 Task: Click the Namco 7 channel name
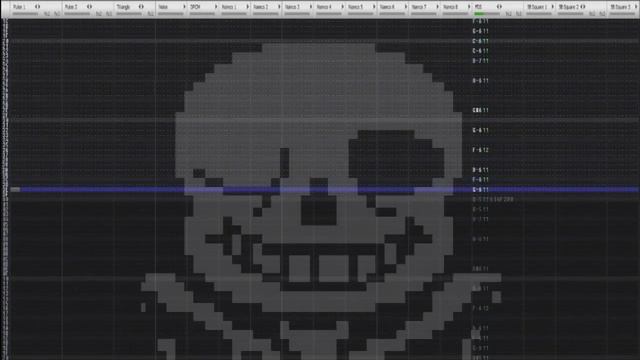pos(419,7)
